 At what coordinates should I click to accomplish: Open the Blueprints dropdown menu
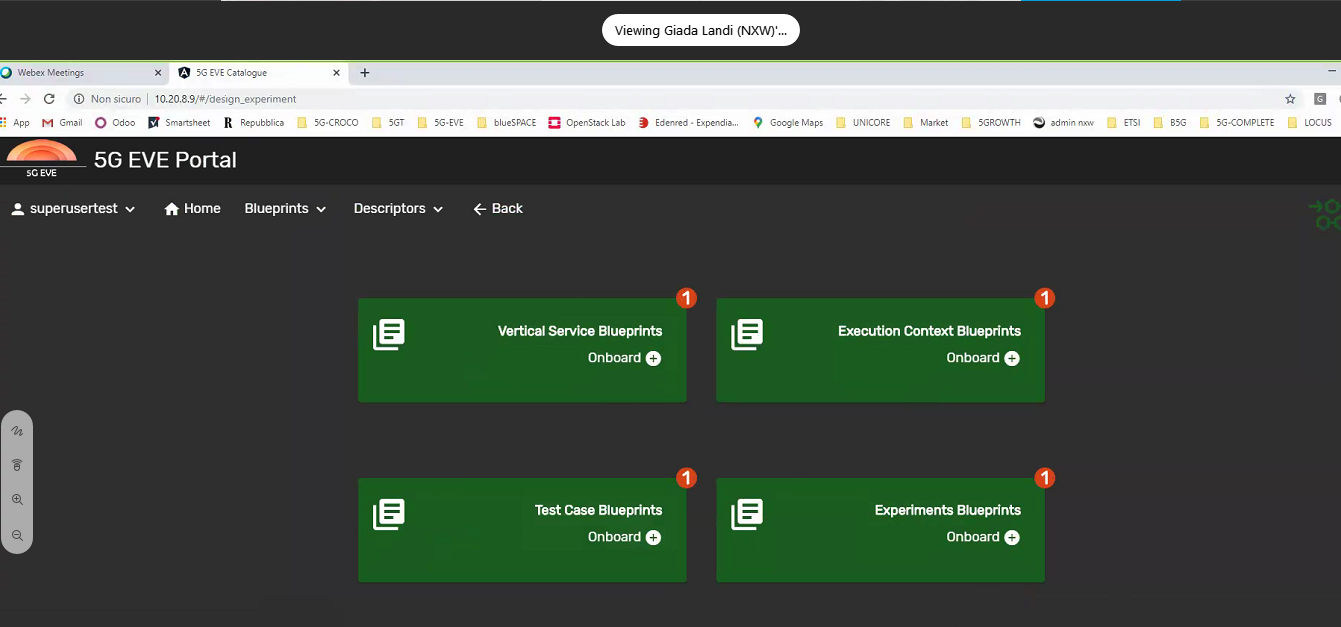285,209
